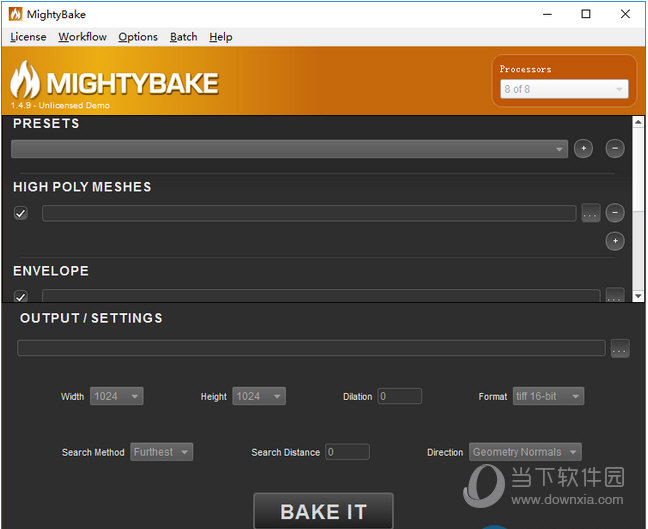This screenshot has width=648, height=529.
Task: Close the MightyBake window
Action: click(625, 14)
